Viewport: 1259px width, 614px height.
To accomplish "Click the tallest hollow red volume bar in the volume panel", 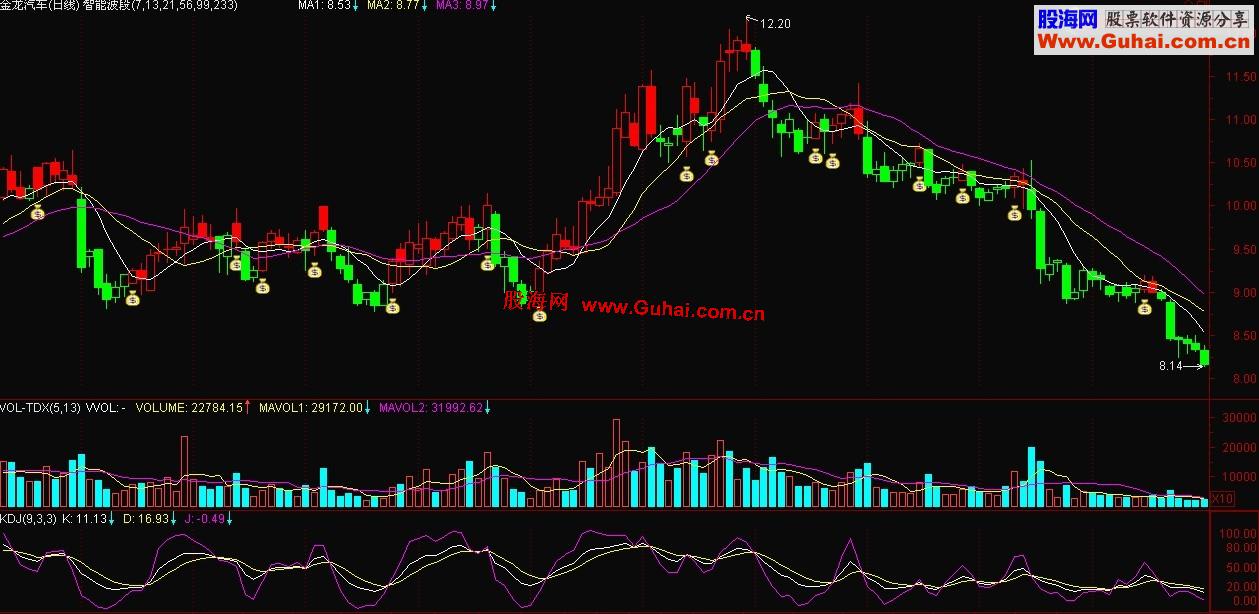I will [x=616, y=463].
